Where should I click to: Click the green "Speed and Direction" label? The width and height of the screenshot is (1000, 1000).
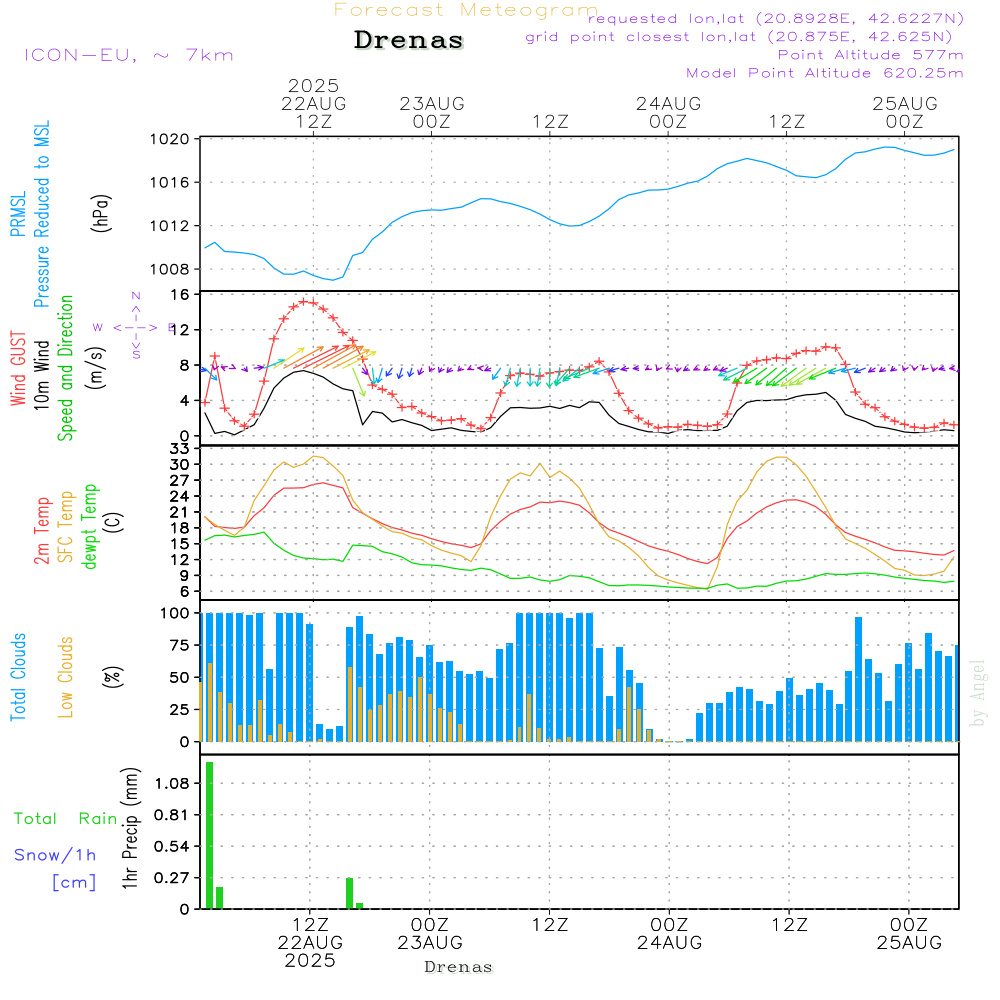tap(66, 368)
